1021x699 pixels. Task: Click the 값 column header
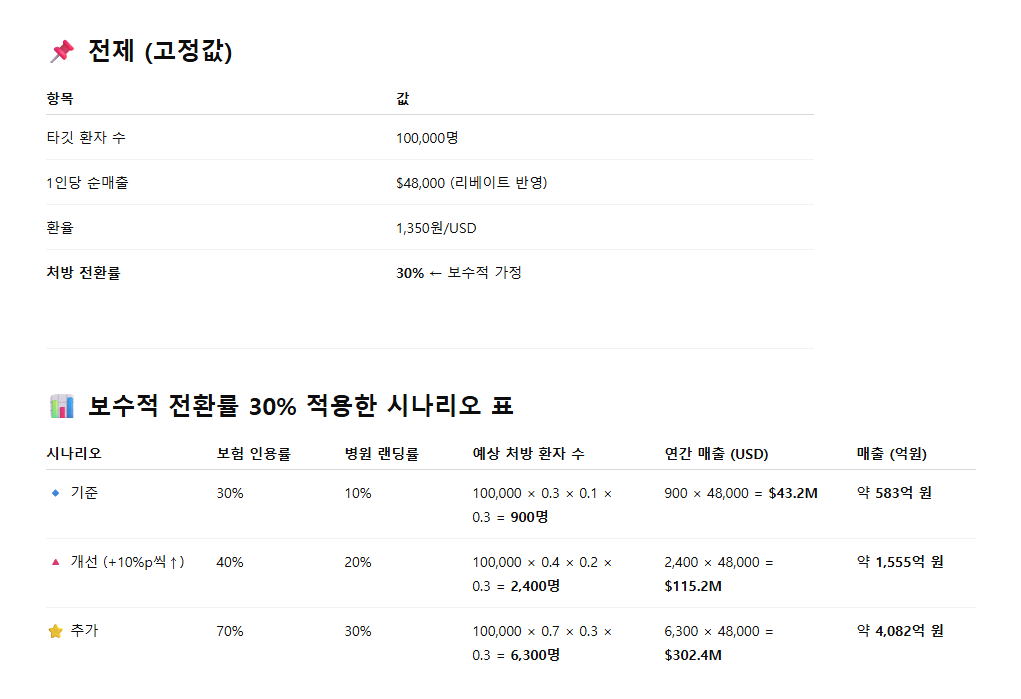pyautogui.click(x=403, y=98)
